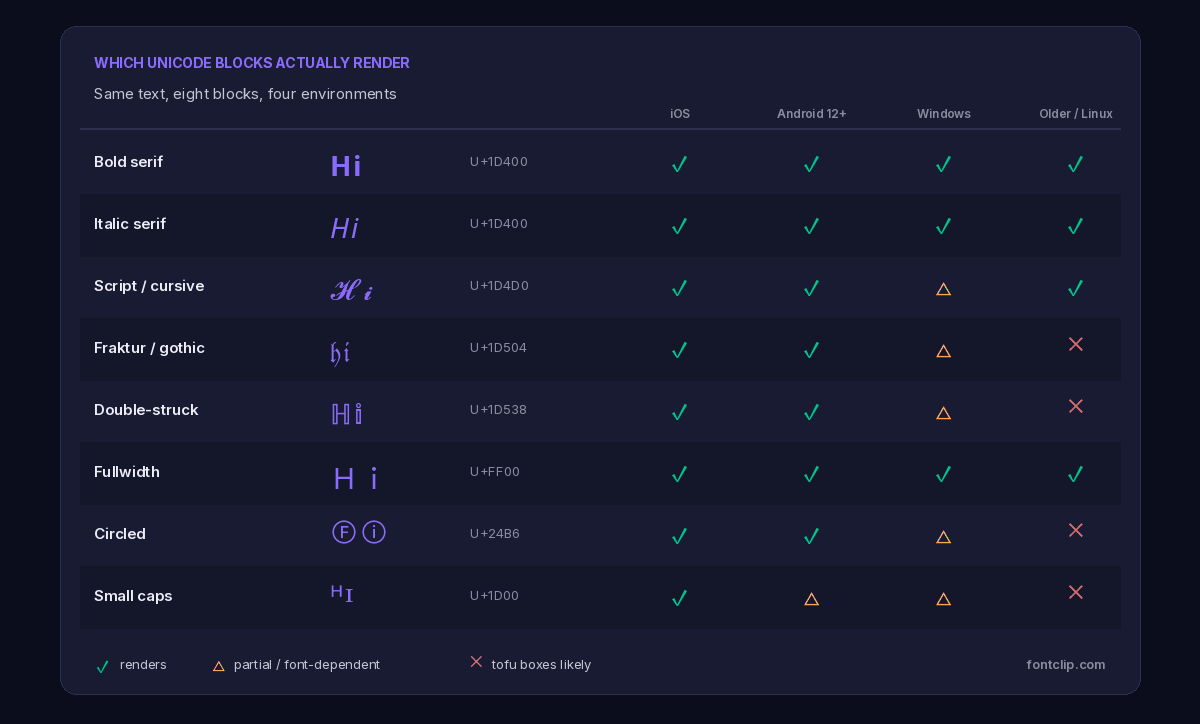
Task: Select the script cursive Hi sample
Action: point(352,291)
